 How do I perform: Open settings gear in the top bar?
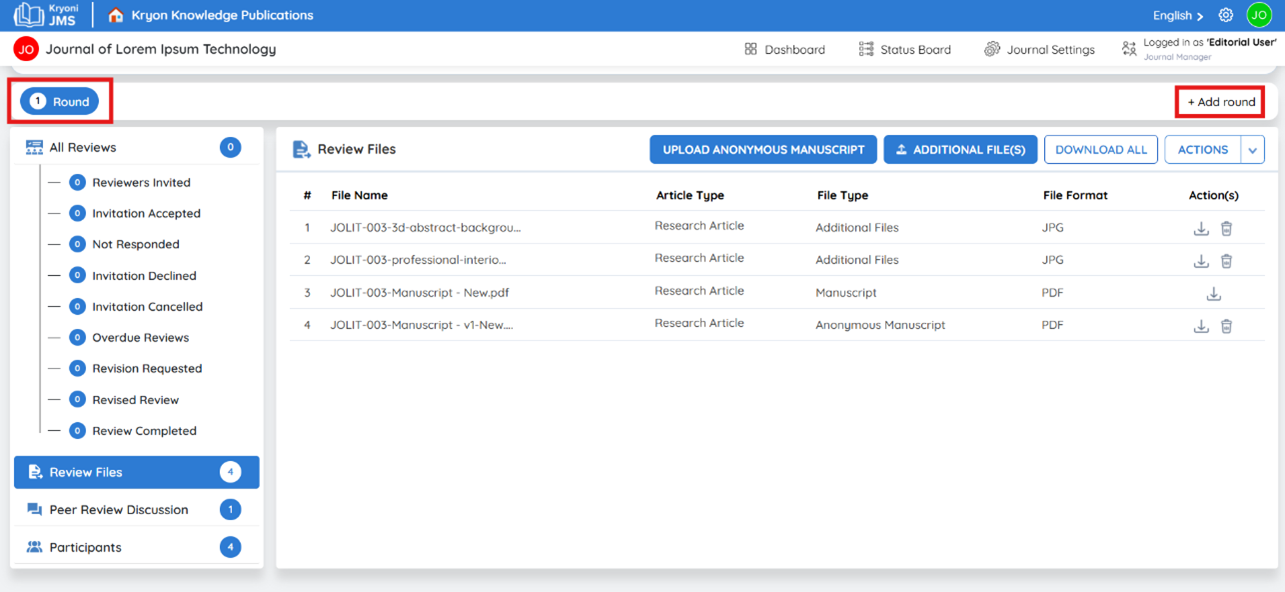point(1225,15)
